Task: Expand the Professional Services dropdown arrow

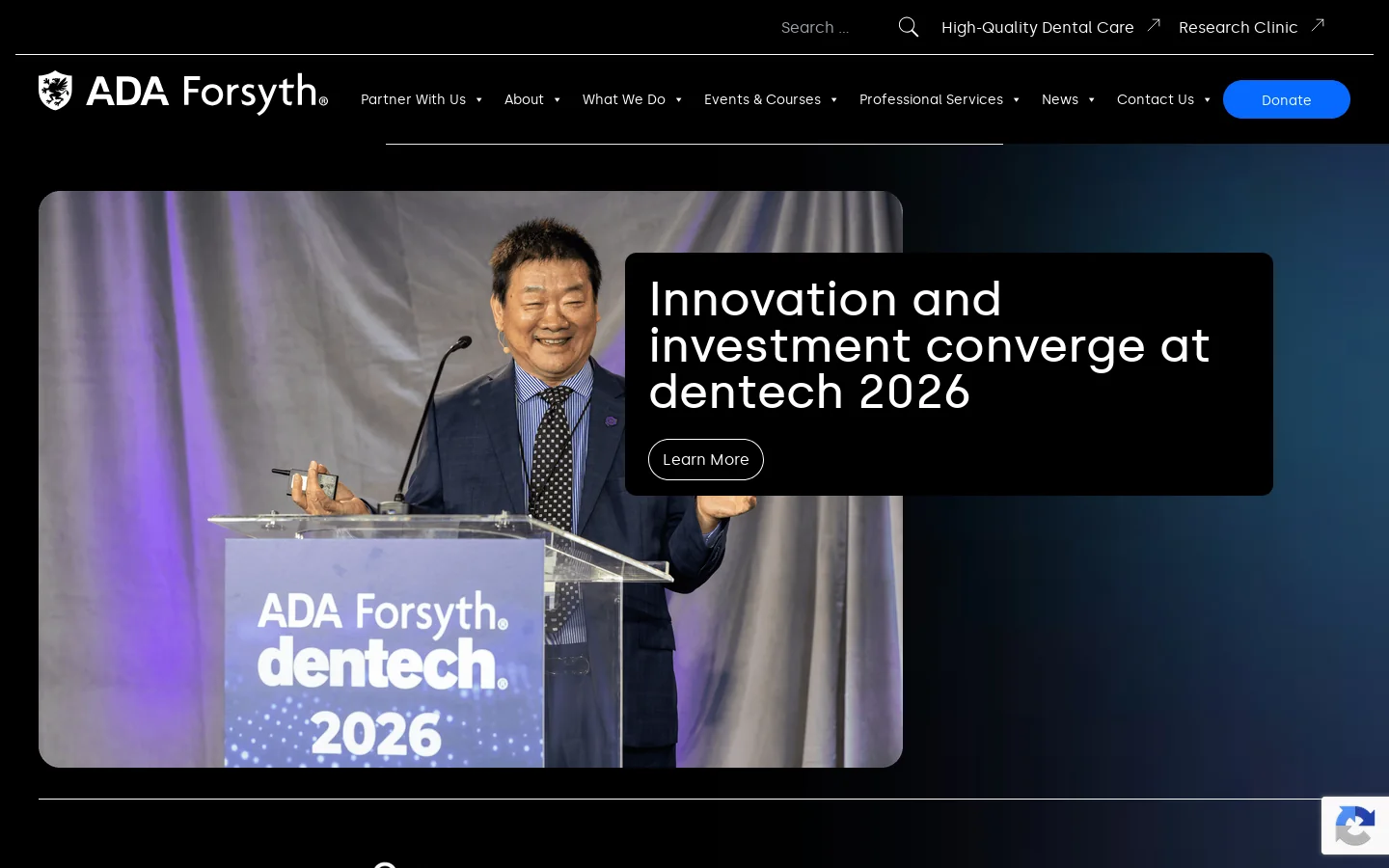Action: [x=1016, y=99]
